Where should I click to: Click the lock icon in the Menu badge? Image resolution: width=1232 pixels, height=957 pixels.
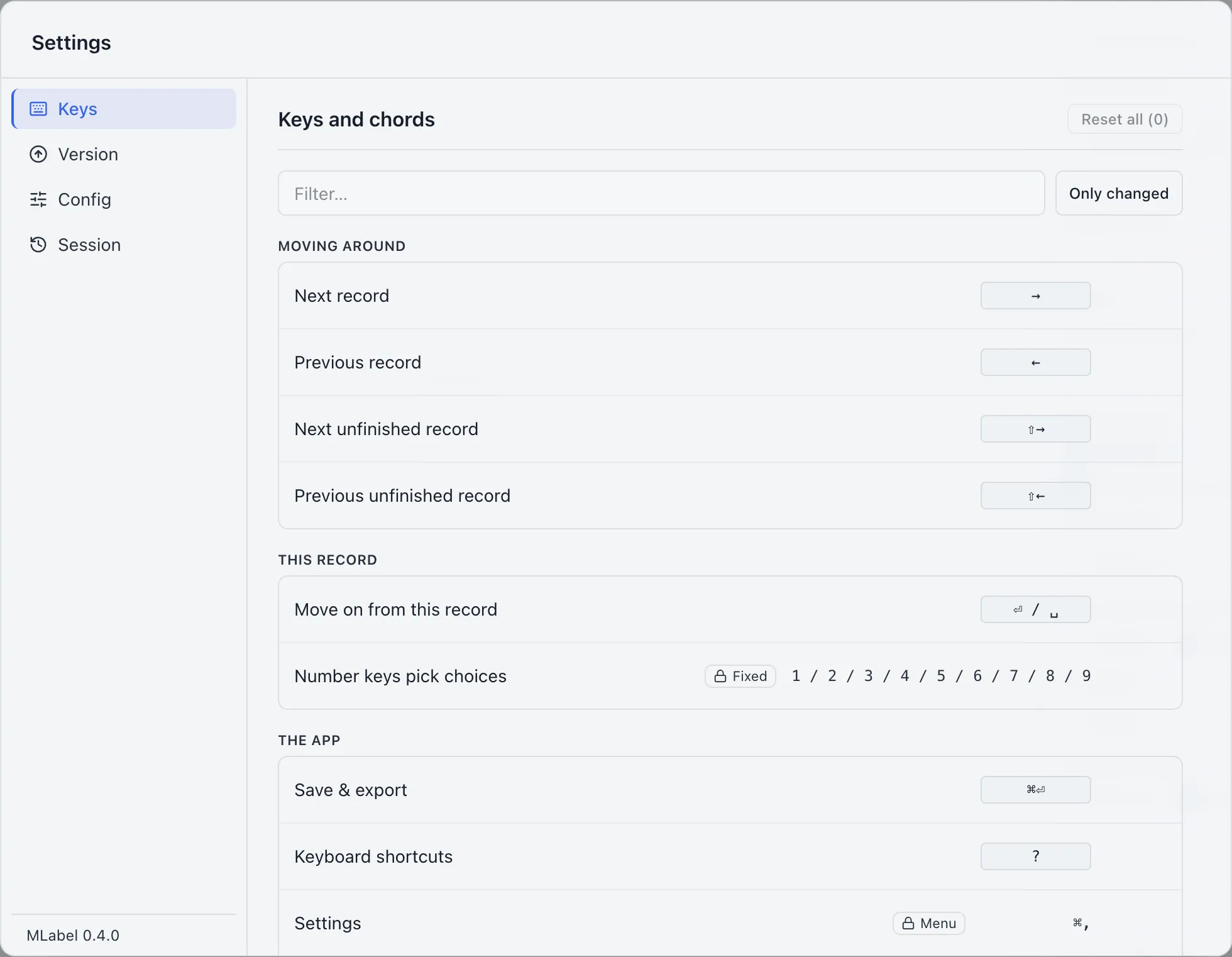tap(908, 923)
